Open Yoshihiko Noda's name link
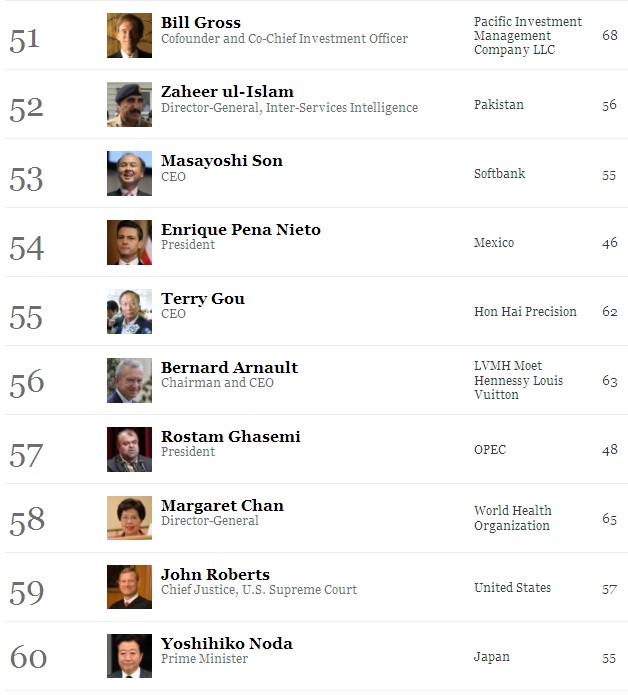 226,644
